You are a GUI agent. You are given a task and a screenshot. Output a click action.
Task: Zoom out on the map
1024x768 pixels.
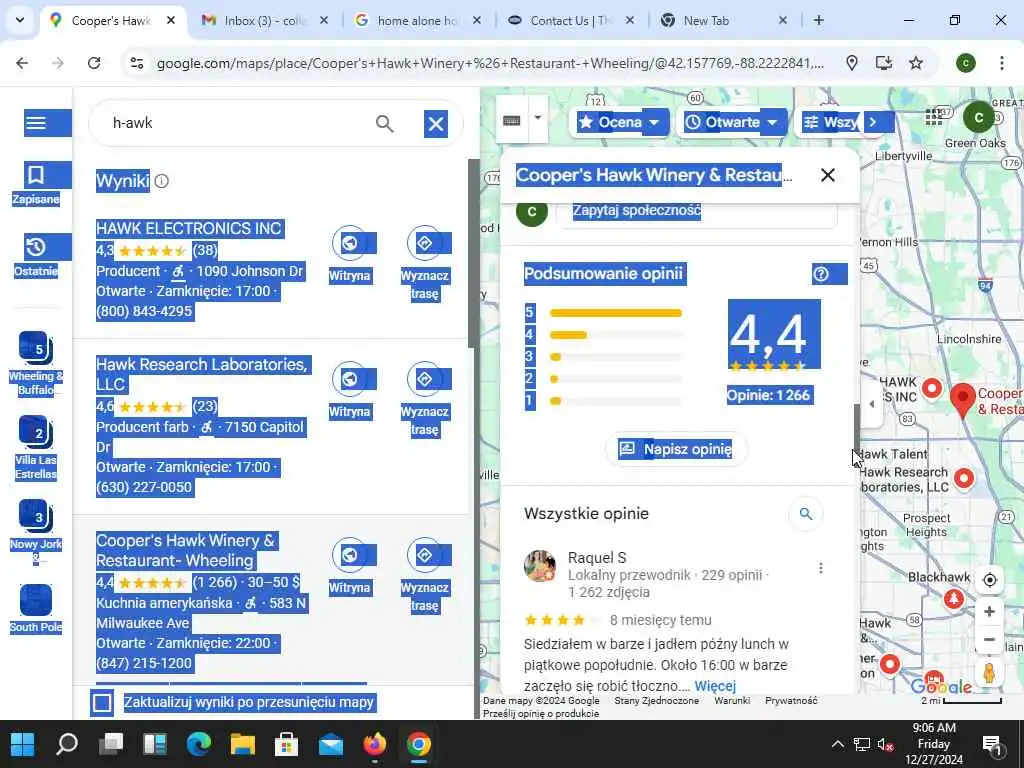pyautogui.click(x=989, y=639)
